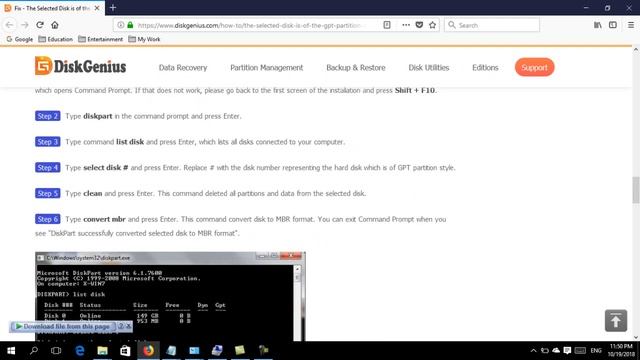Open Google bookmark

19,39
